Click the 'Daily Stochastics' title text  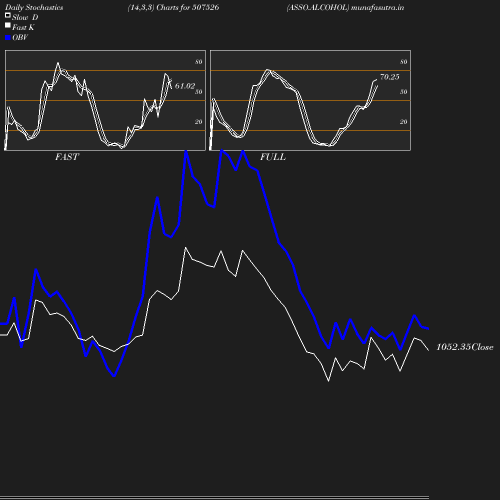[34, 8]
